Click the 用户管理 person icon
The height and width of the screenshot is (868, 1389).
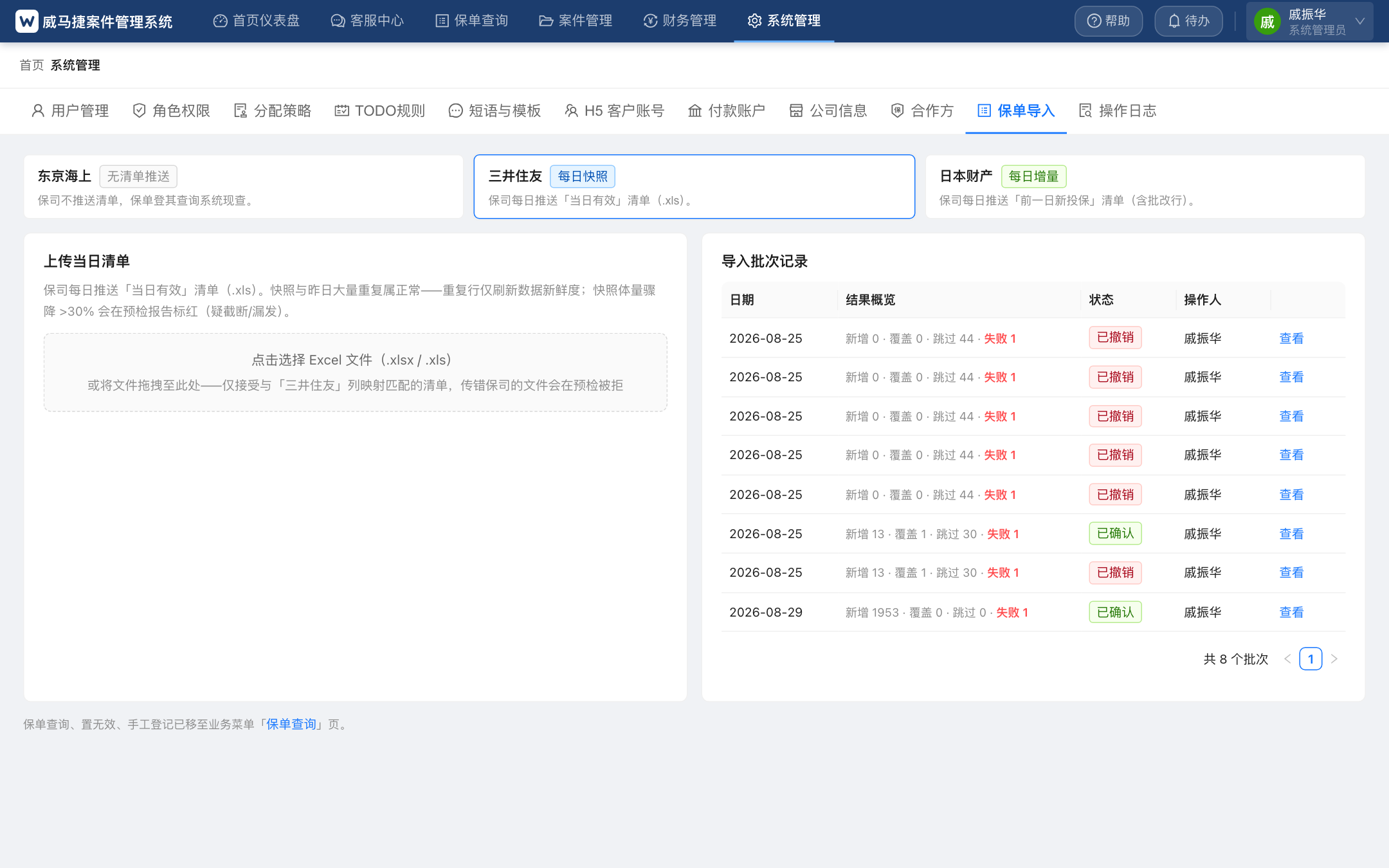pos(38,111)
